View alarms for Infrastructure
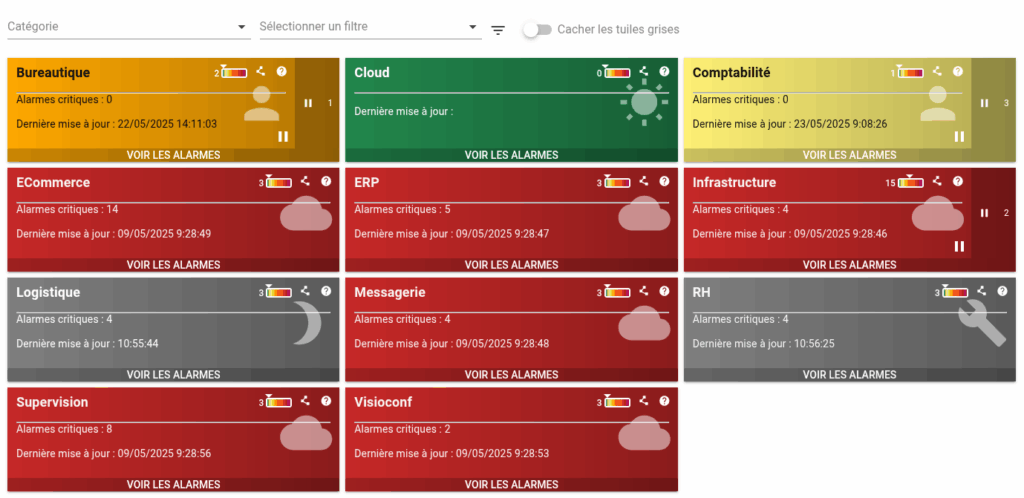The image size is (1024, 498). point(850,265)
